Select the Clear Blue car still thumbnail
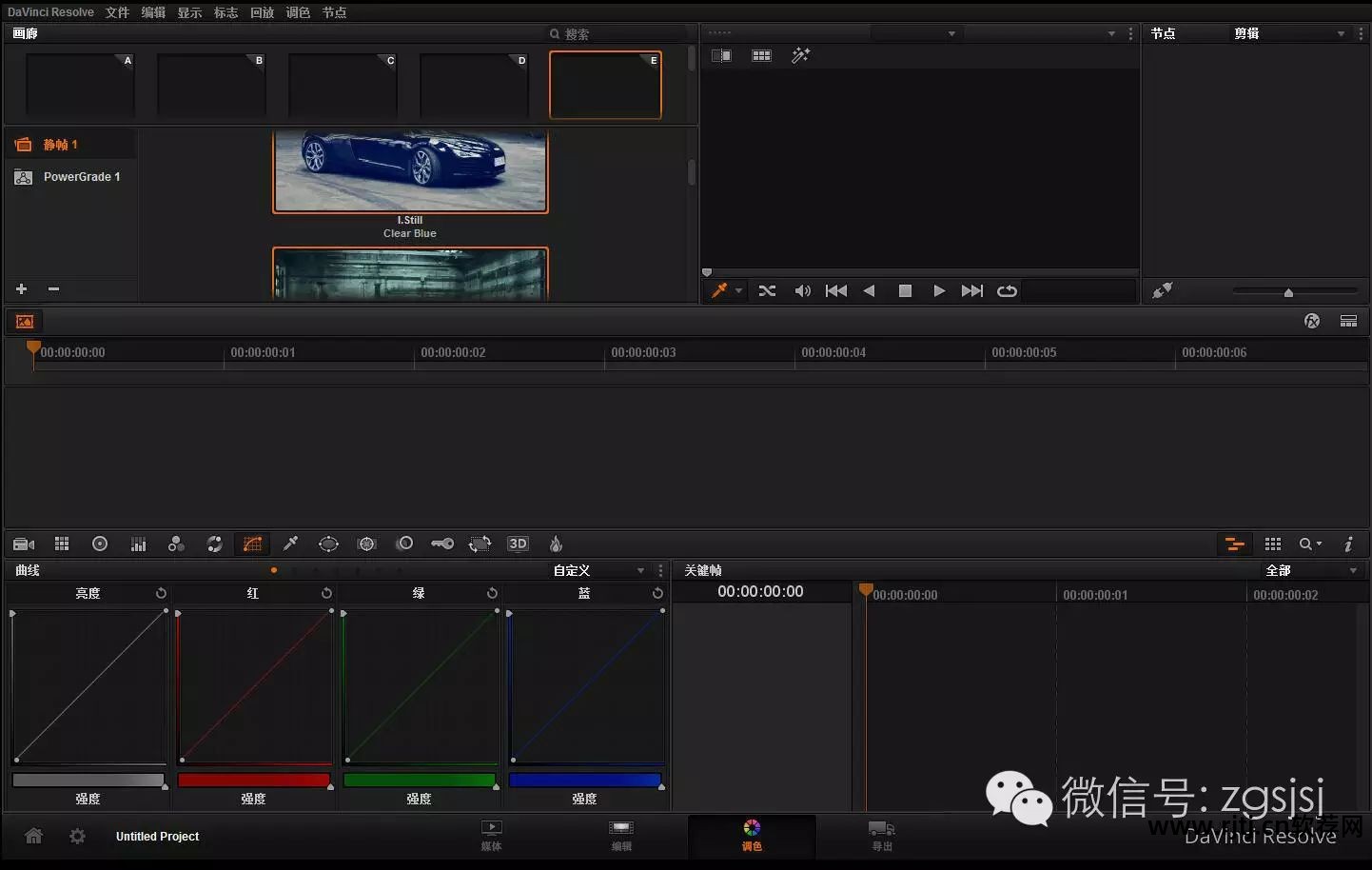The height and width of the screenshot is (870, 1372). (x=410, y=171)
